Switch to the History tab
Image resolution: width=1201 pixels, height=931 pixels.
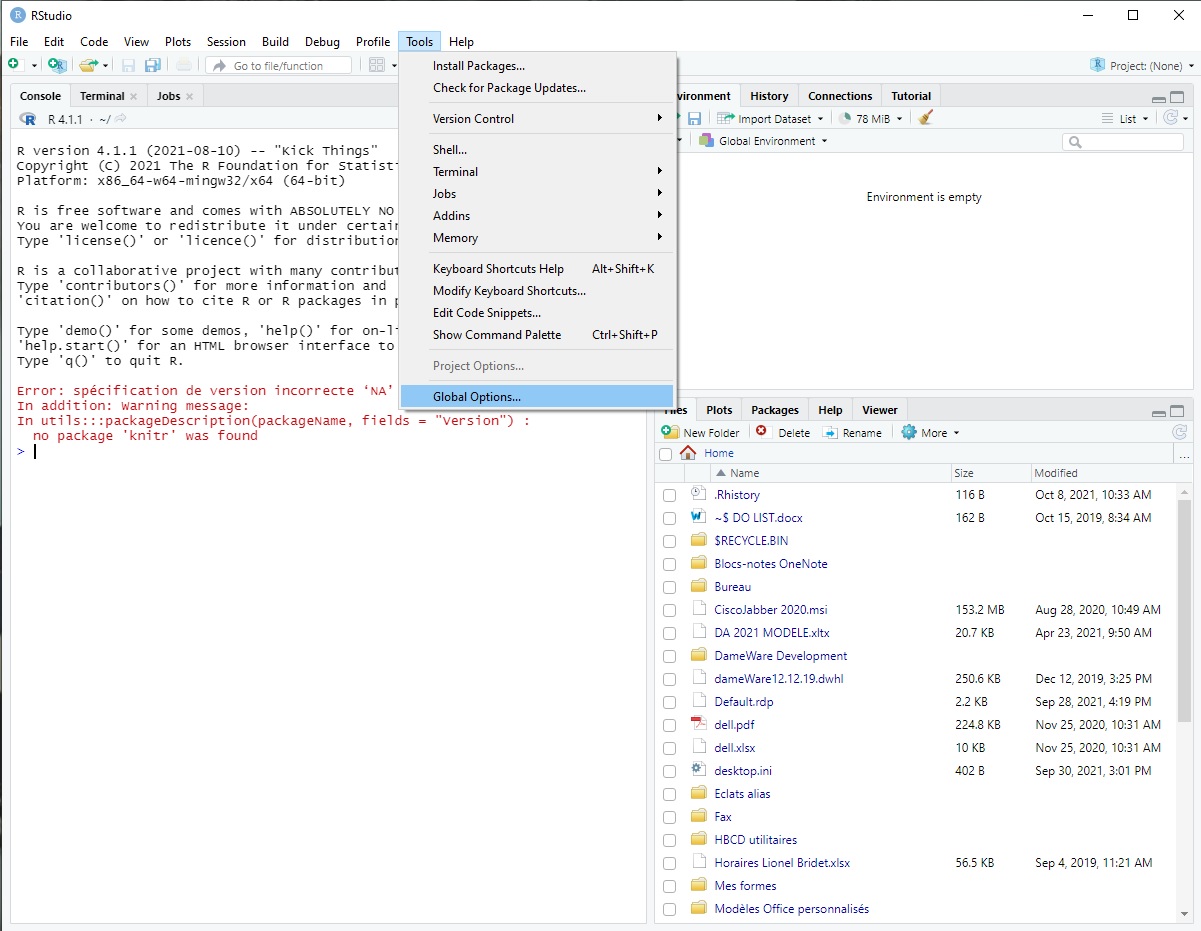point(769,96)
